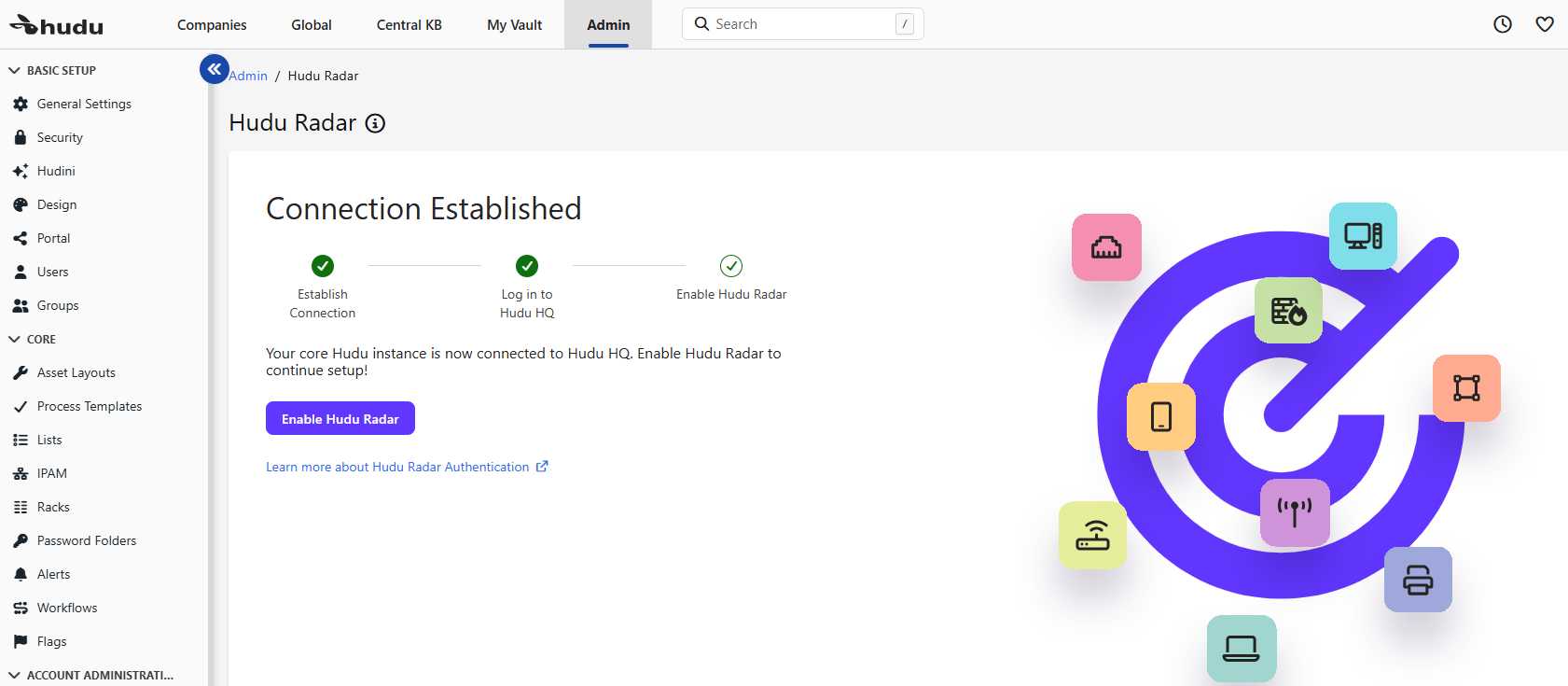This screenshot has width=1568, height=686.
Task: Click the IPAM network icon
Action: [x=21, y=473]
